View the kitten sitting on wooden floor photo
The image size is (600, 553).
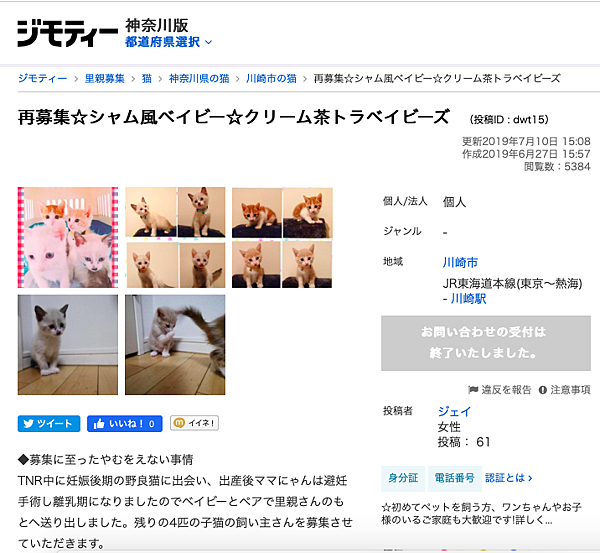(x=68, y=345)
